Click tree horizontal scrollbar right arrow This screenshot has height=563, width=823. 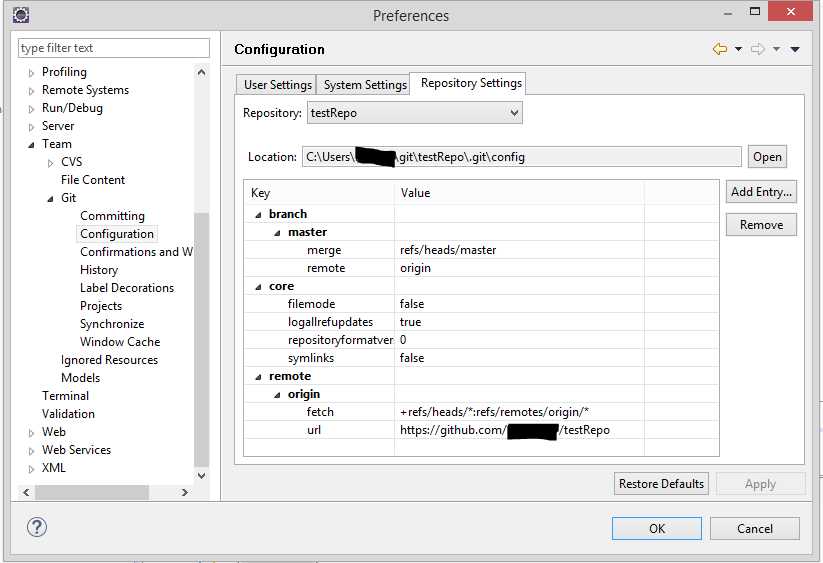click(x=184, y=492)
